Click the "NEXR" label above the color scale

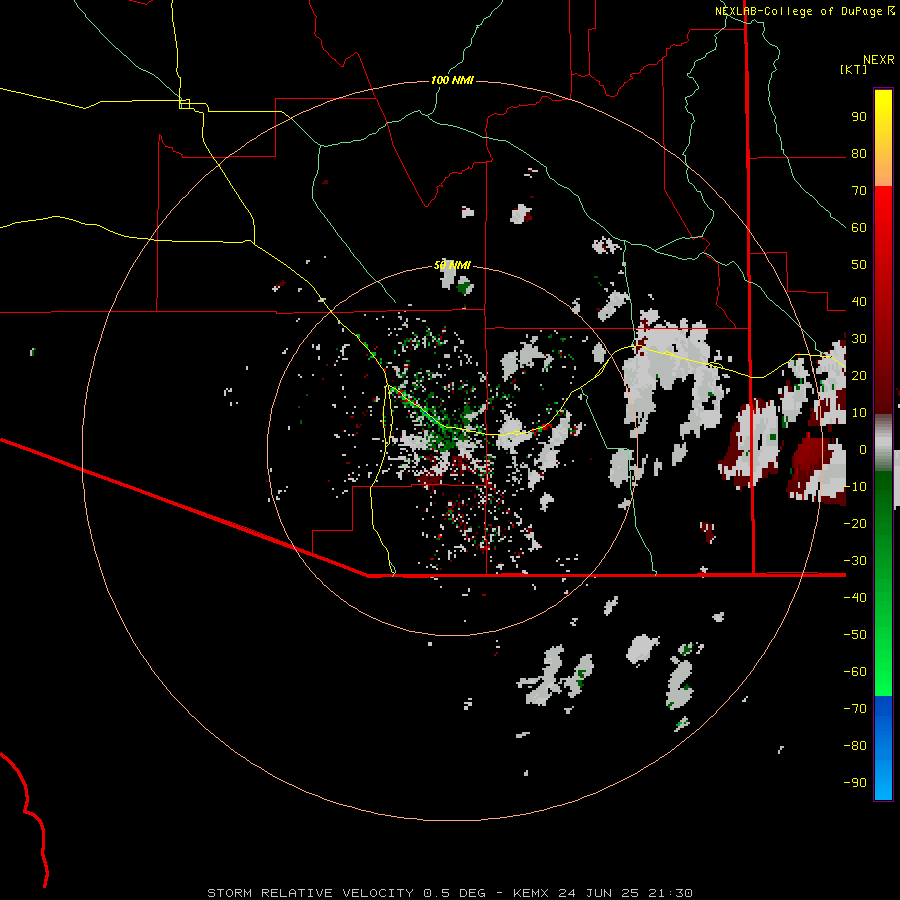tap(879, 60)
